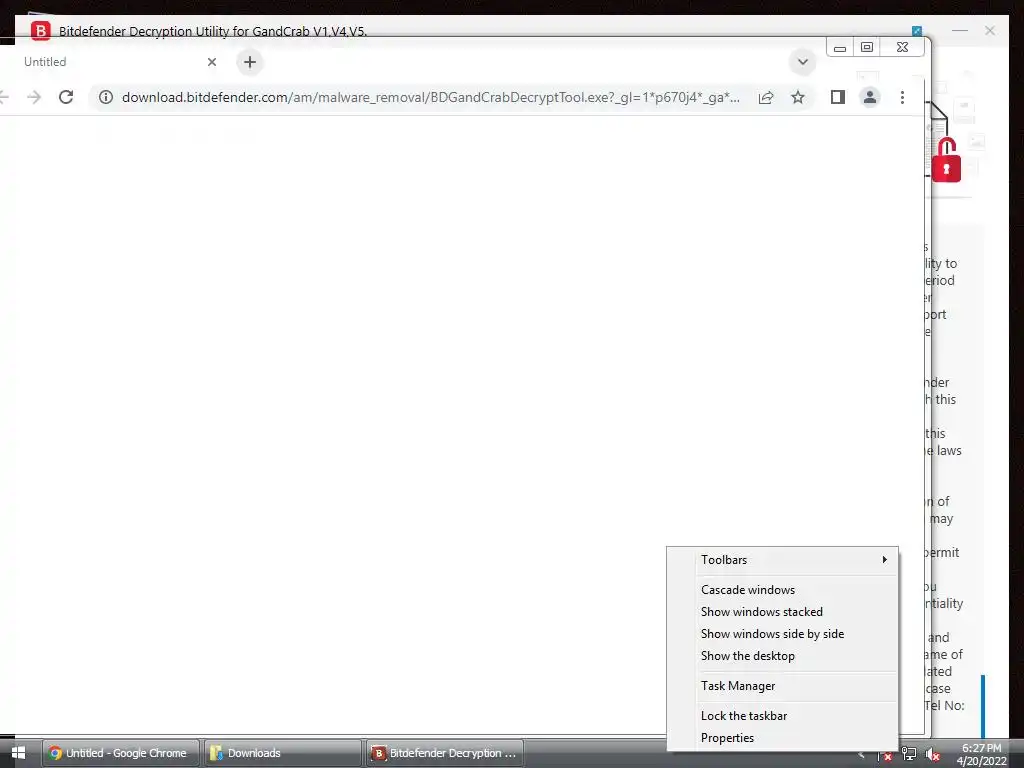Open the clock showing 6:27 PM
Screen dimensions: 1024x768
tap(982, 754)
